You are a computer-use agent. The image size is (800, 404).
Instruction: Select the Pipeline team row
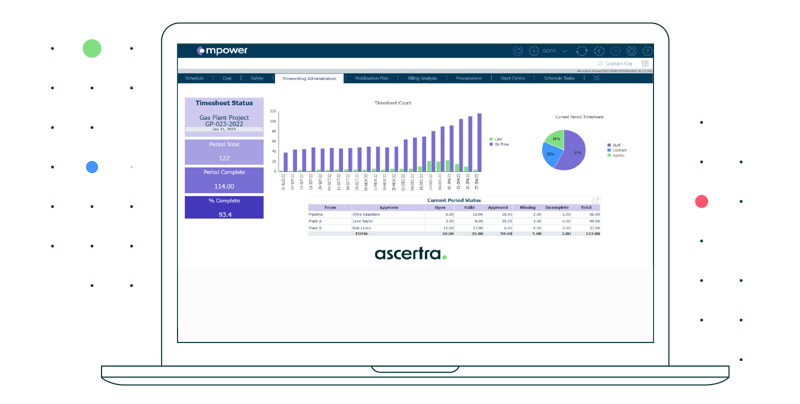coord(454,215)
